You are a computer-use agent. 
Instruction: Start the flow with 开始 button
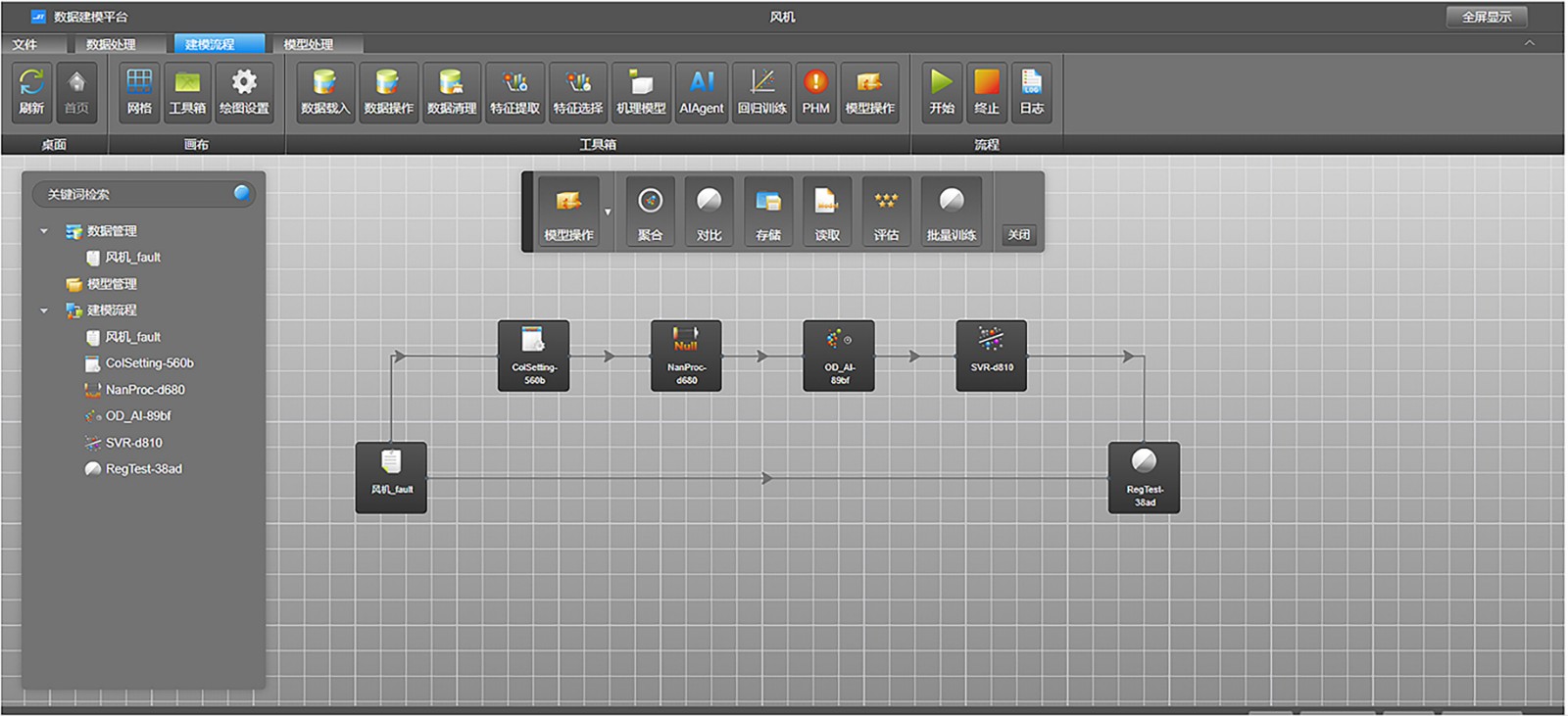coord(941,92)
